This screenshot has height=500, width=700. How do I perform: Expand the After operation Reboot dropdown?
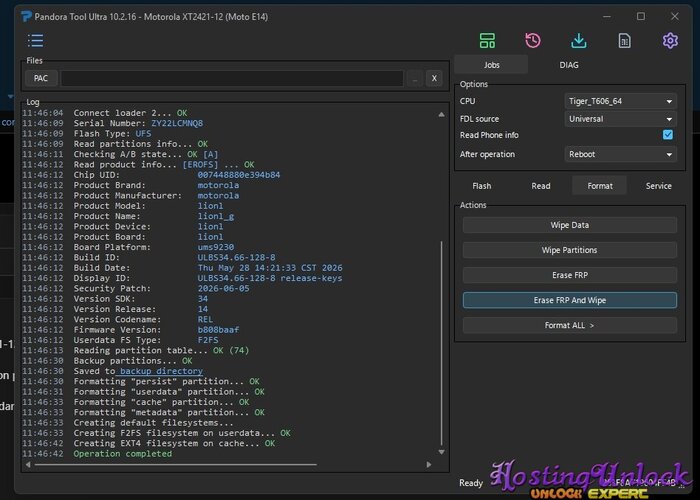(621, 154)
